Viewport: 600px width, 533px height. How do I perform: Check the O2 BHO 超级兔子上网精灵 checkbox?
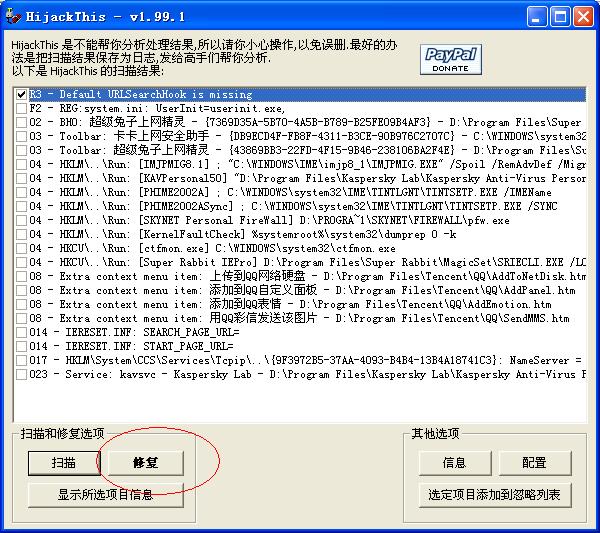click(x=21, y=122)
